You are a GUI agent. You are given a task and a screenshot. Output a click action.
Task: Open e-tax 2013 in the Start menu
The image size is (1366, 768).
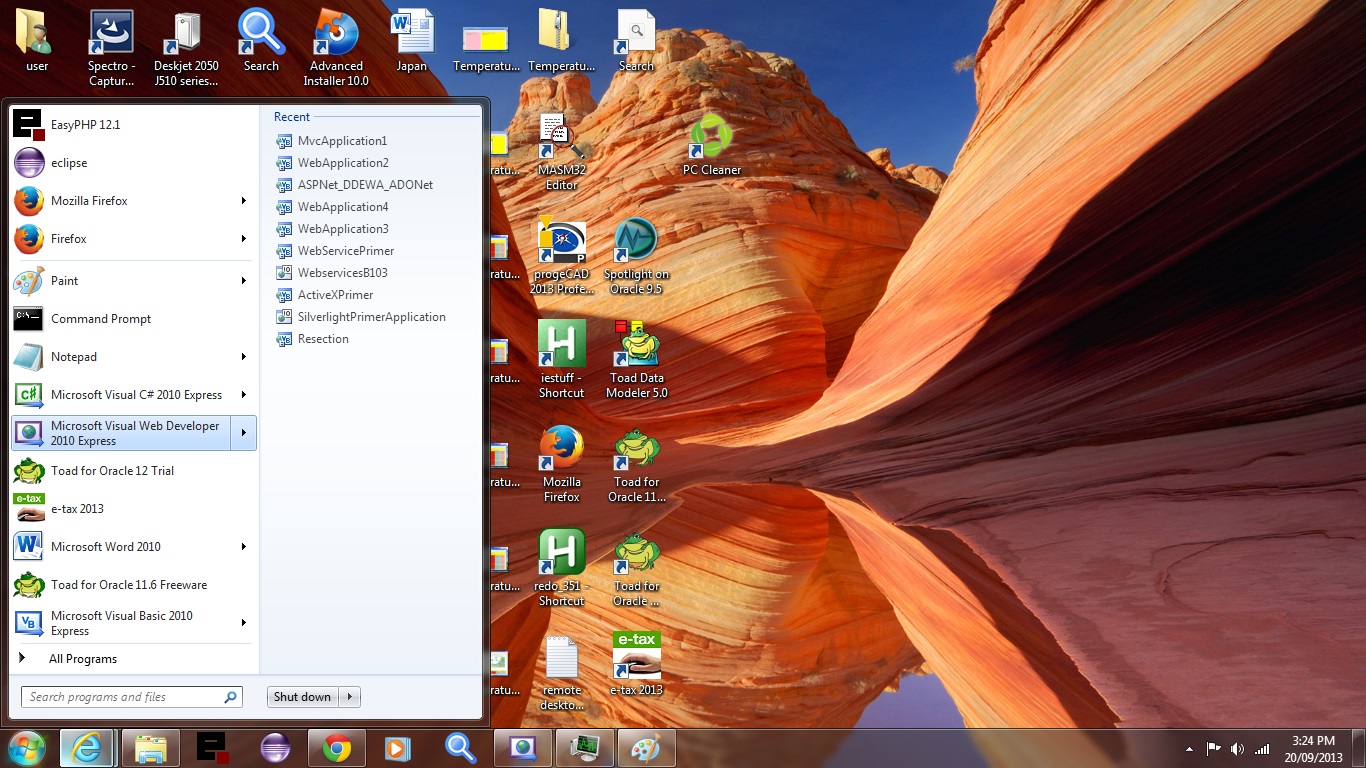pyautogui.click(x=133, y=508)
